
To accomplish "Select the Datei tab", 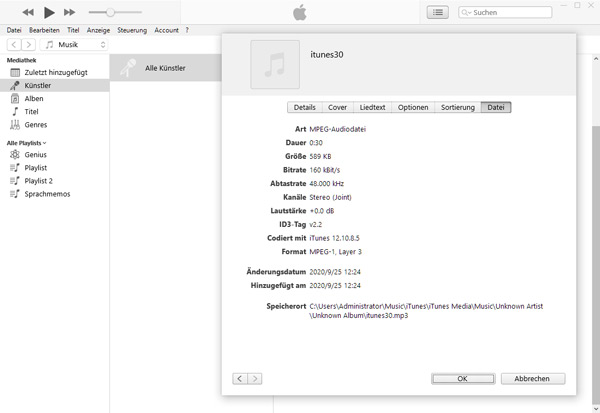I will click(496, 108).
